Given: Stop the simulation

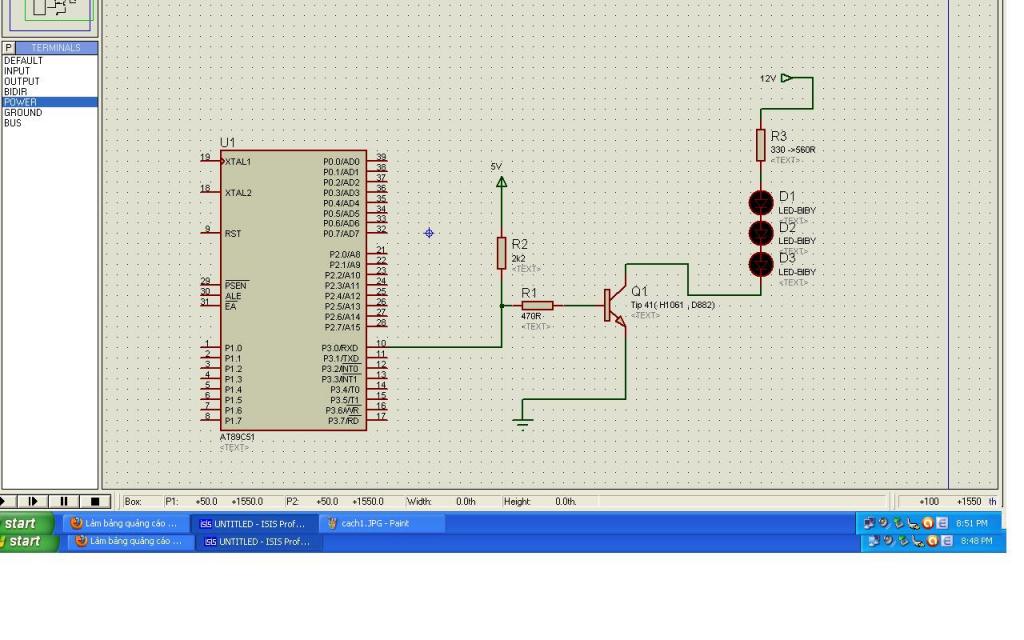Looking at the screenshot, I should pos(95,502).
